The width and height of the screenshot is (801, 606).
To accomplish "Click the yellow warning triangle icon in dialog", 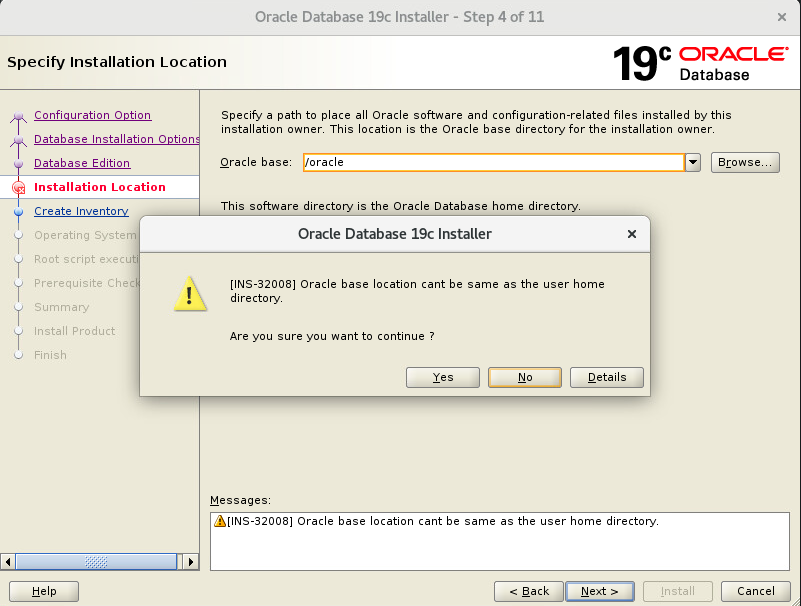I will pyautogui.click(x=190, y=294).
